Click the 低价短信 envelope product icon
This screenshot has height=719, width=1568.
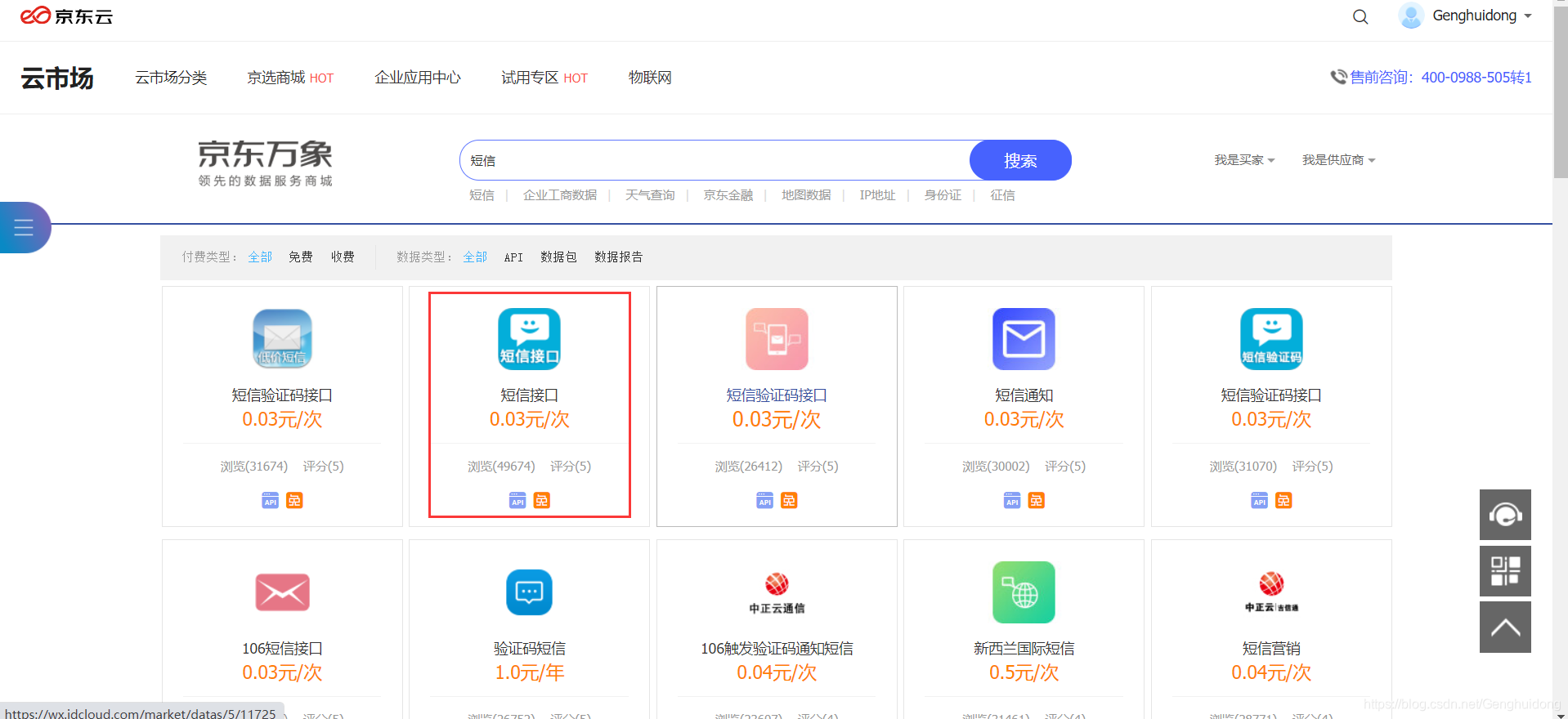282,339
